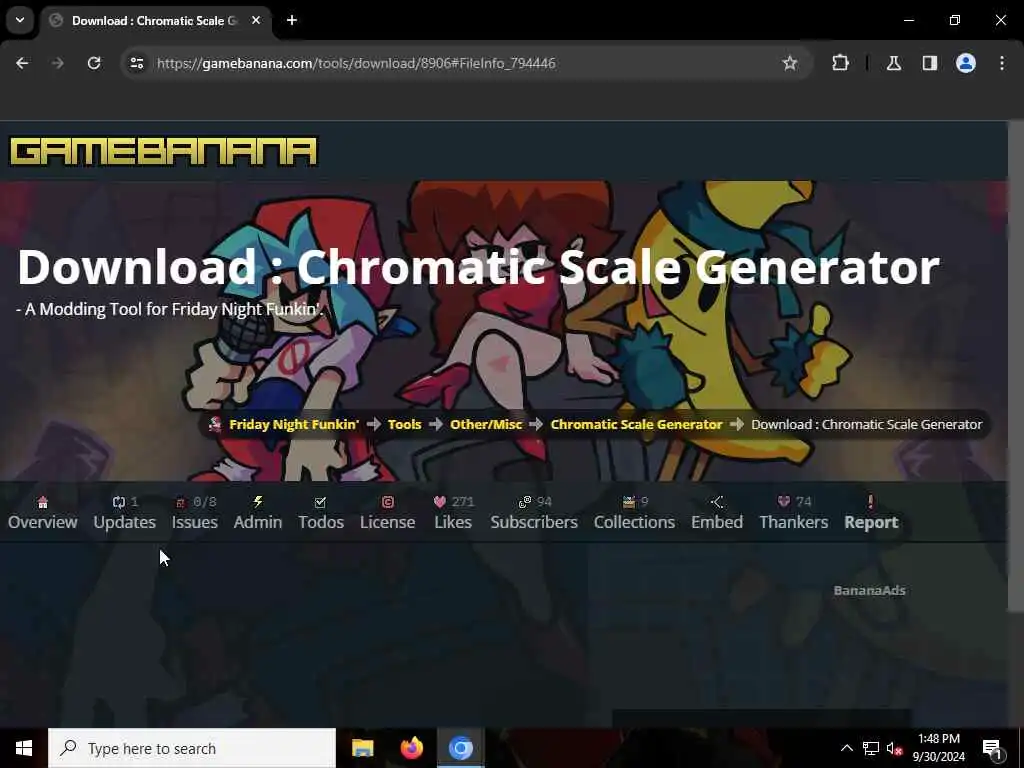Click the share icon above Embed
The image size is (1024, 768).
point(717,502)
